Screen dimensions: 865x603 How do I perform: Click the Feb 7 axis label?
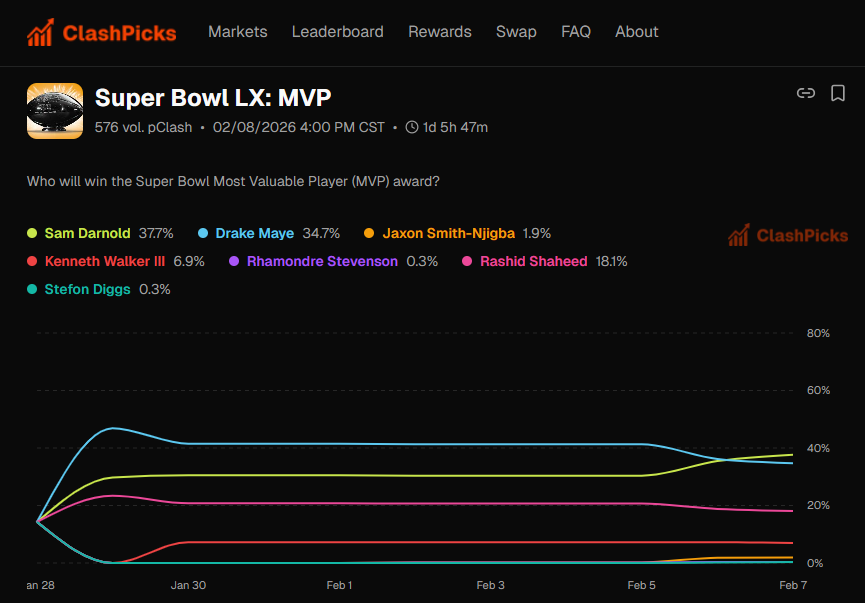tap(793, 585)
